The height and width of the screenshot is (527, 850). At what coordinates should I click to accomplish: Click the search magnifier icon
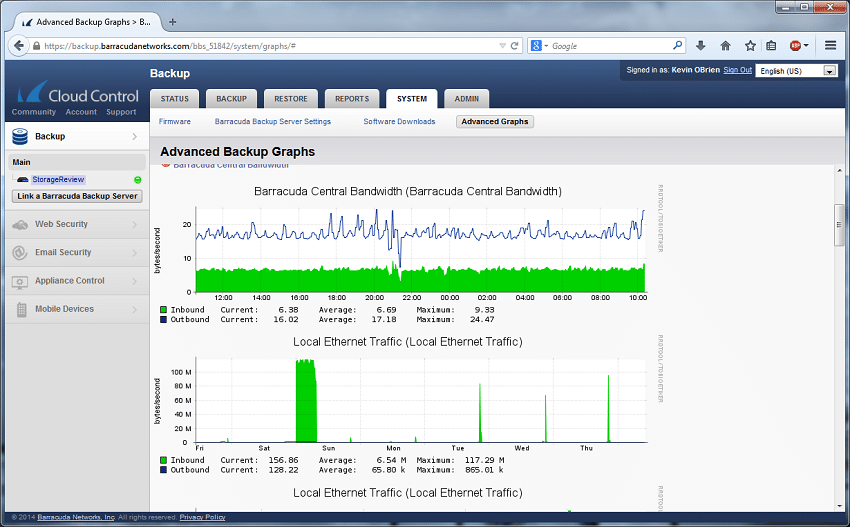click(677, 46)
